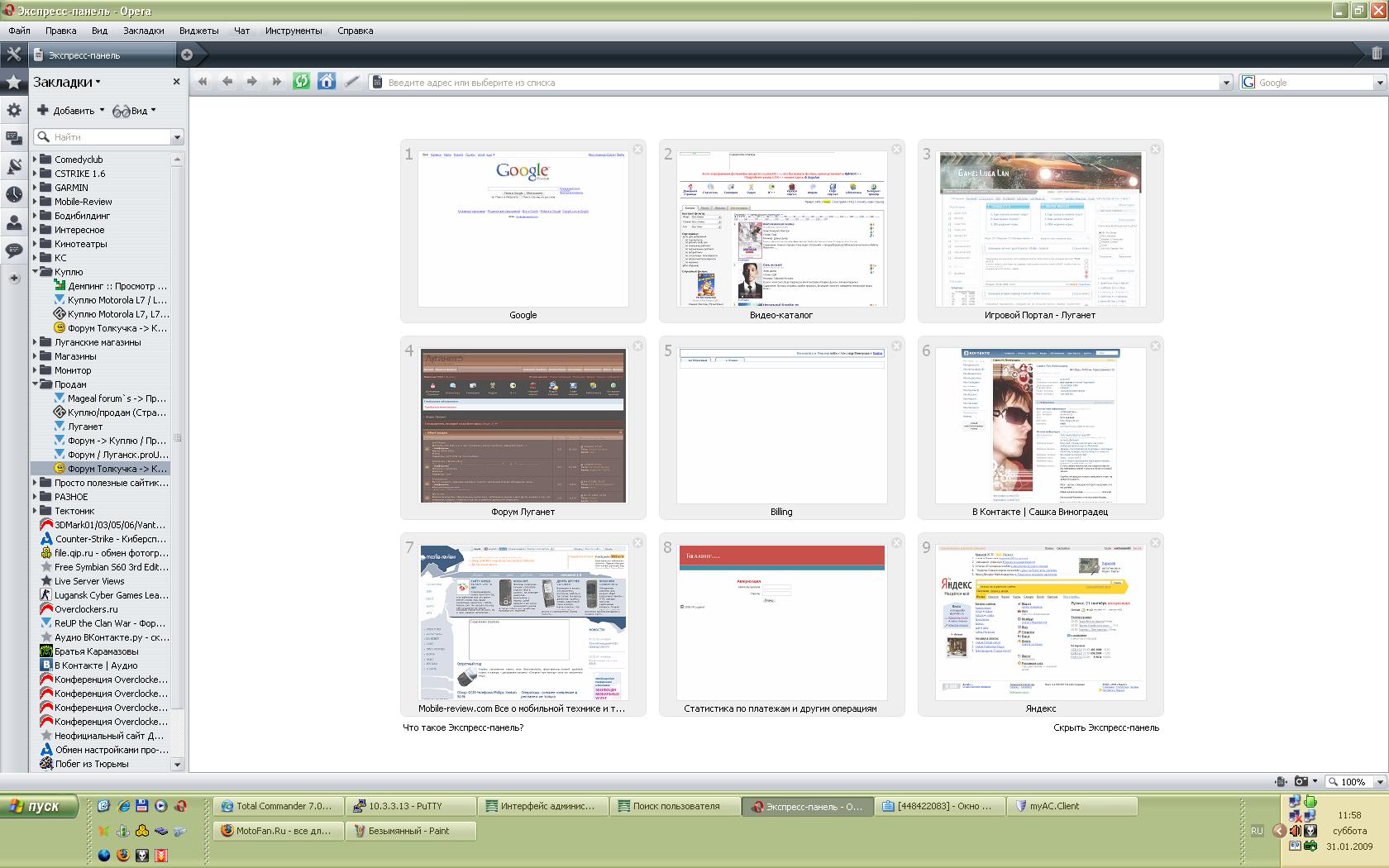This screenshot has width=1389, height=868.
Task: Click the Rewind navigation arrow
Action: click(203, 81)
